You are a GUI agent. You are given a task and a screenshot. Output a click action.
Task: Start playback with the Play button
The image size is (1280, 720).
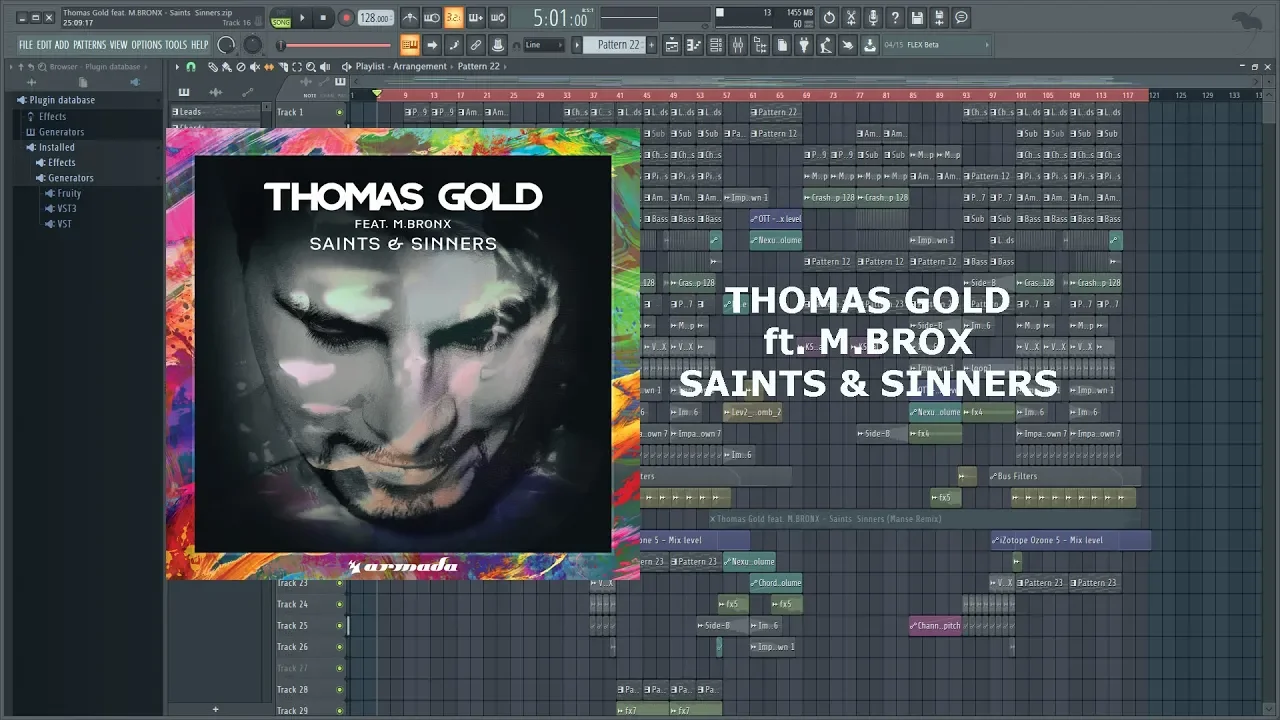(302, 18)
